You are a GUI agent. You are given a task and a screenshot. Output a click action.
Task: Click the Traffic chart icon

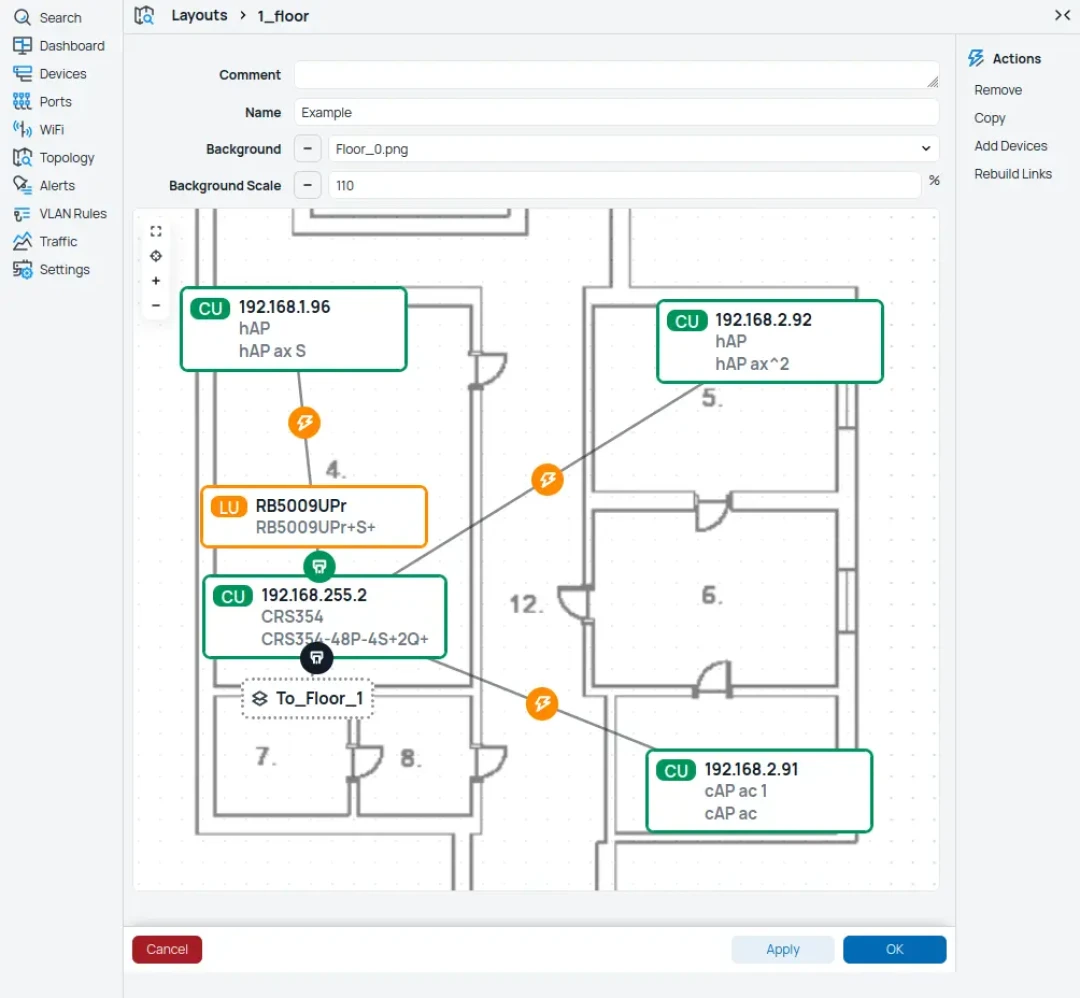click(22, 241)
